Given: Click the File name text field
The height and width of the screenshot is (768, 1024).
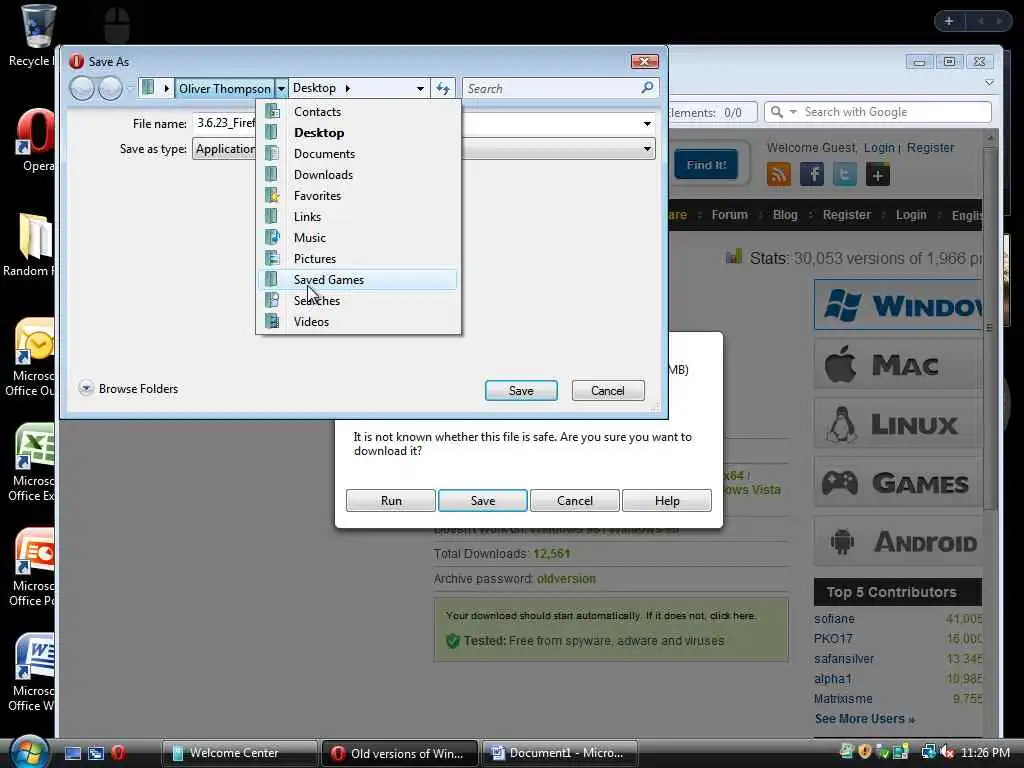Looking at the screenshot, I should [x=423, y=123].
